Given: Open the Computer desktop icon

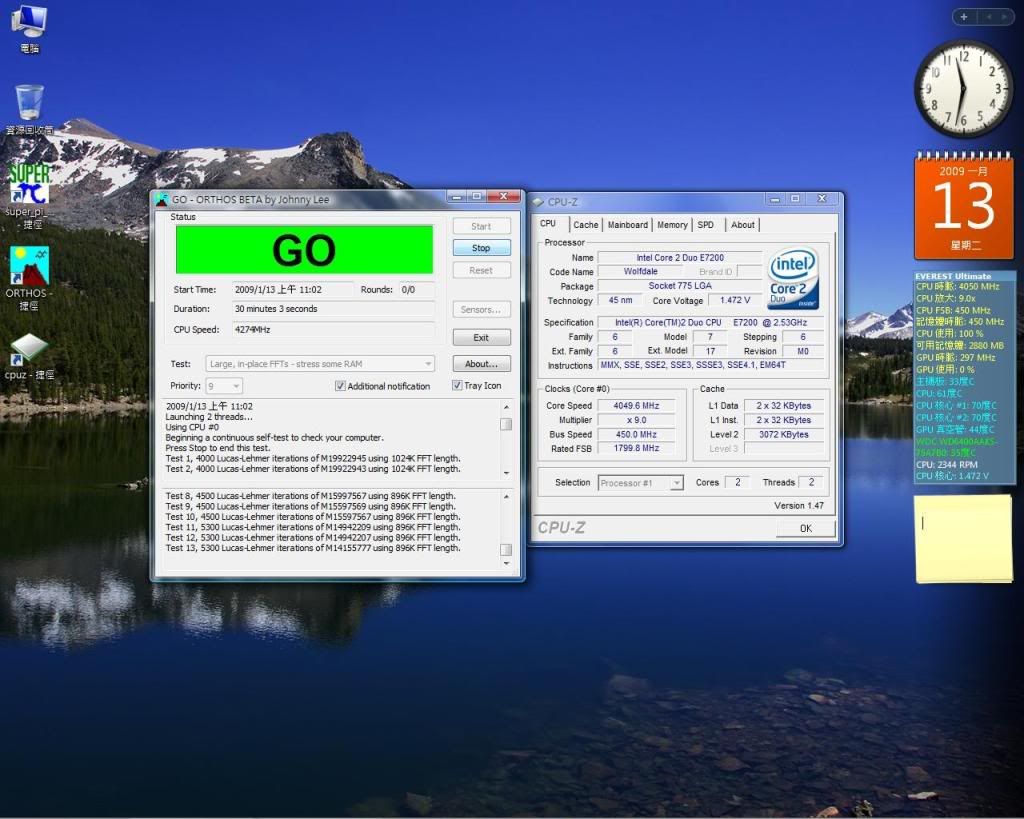Looking at the screenshot, I should pos(29,29).
